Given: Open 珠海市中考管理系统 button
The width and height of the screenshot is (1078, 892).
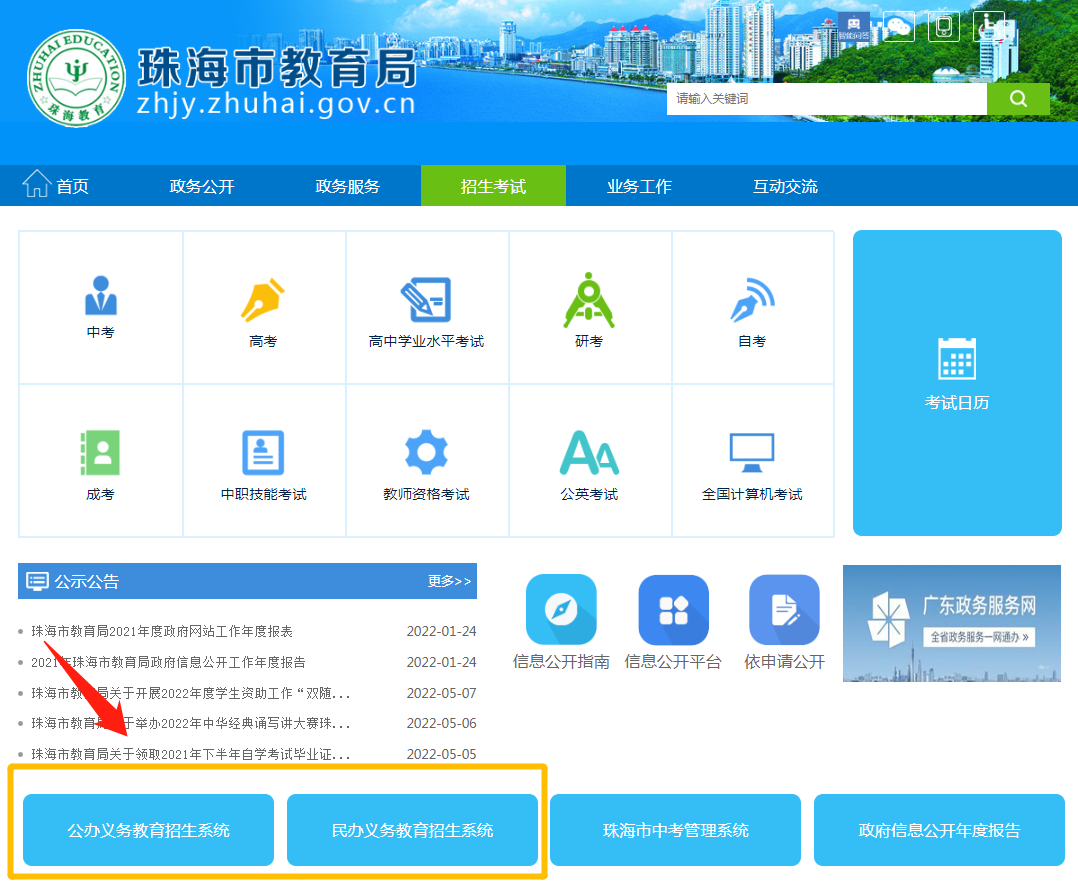Looking at the screenshot, I should coord(675,830).
